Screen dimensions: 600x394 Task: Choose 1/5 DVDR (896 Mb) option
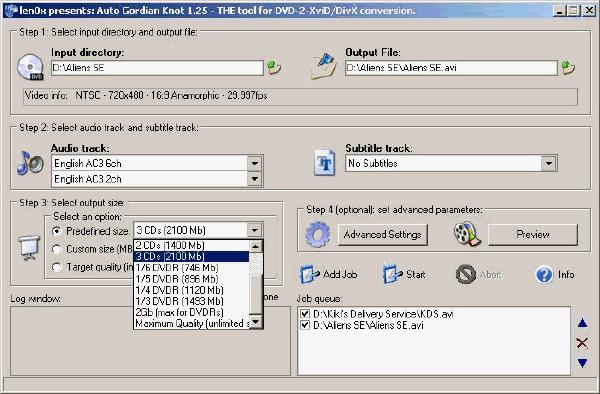(x=192, y=279)
